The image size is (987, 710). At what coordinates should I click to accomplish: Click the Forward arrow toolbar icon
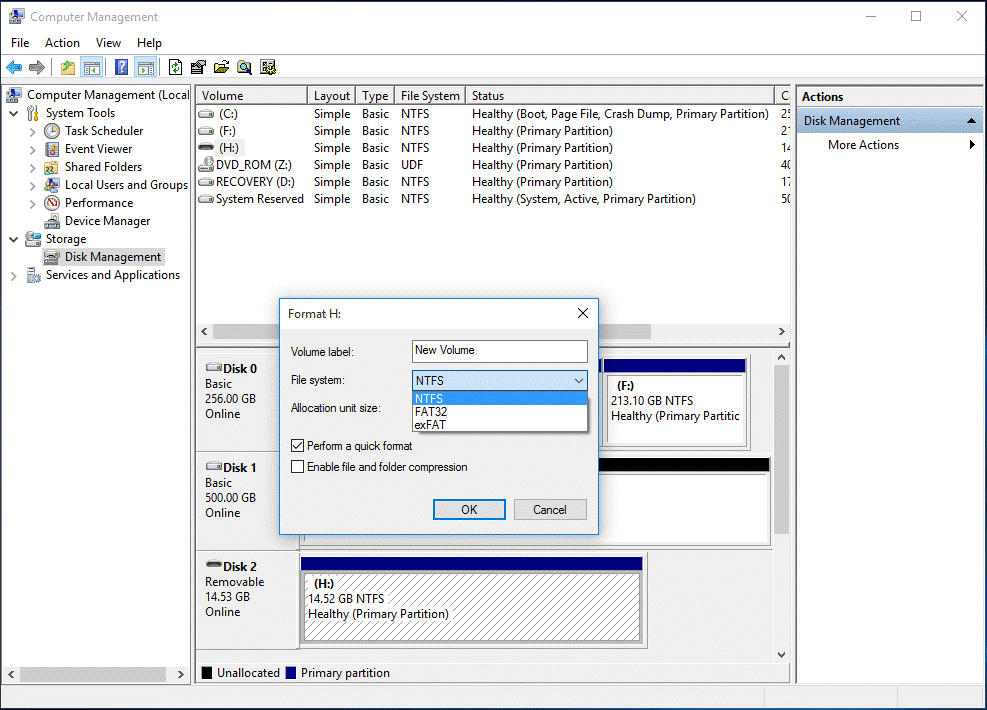coord(37,67)
